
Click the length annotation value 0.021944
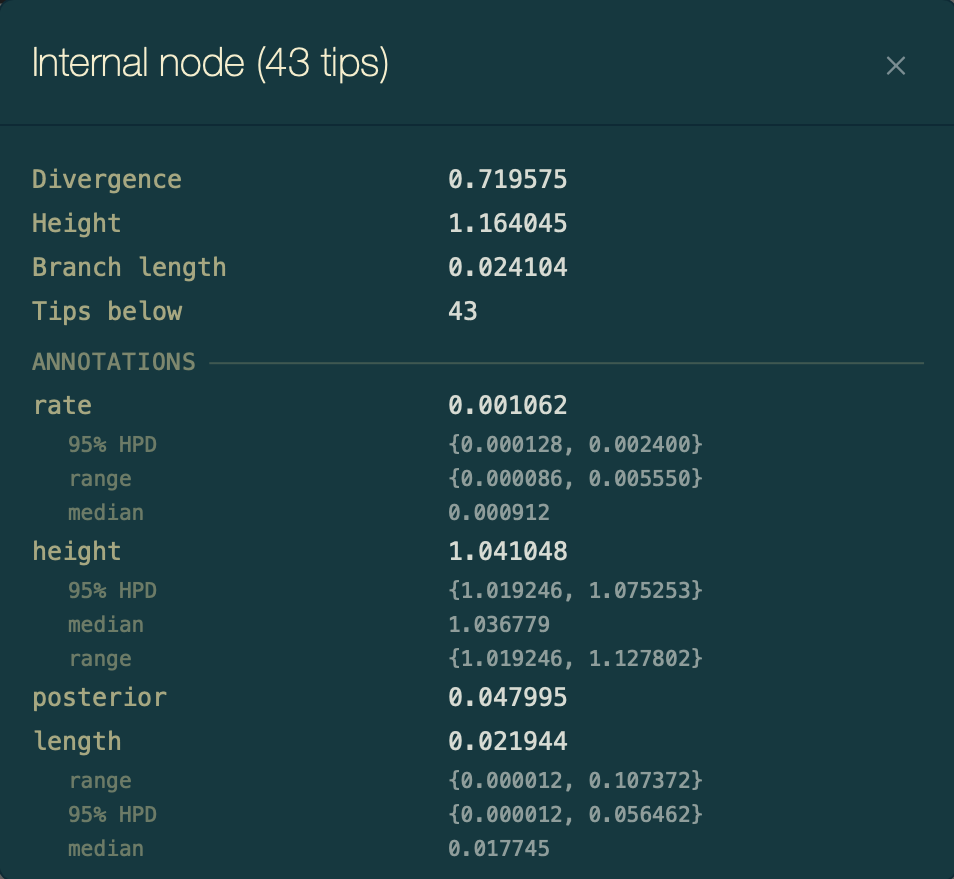tap(507, 741)
